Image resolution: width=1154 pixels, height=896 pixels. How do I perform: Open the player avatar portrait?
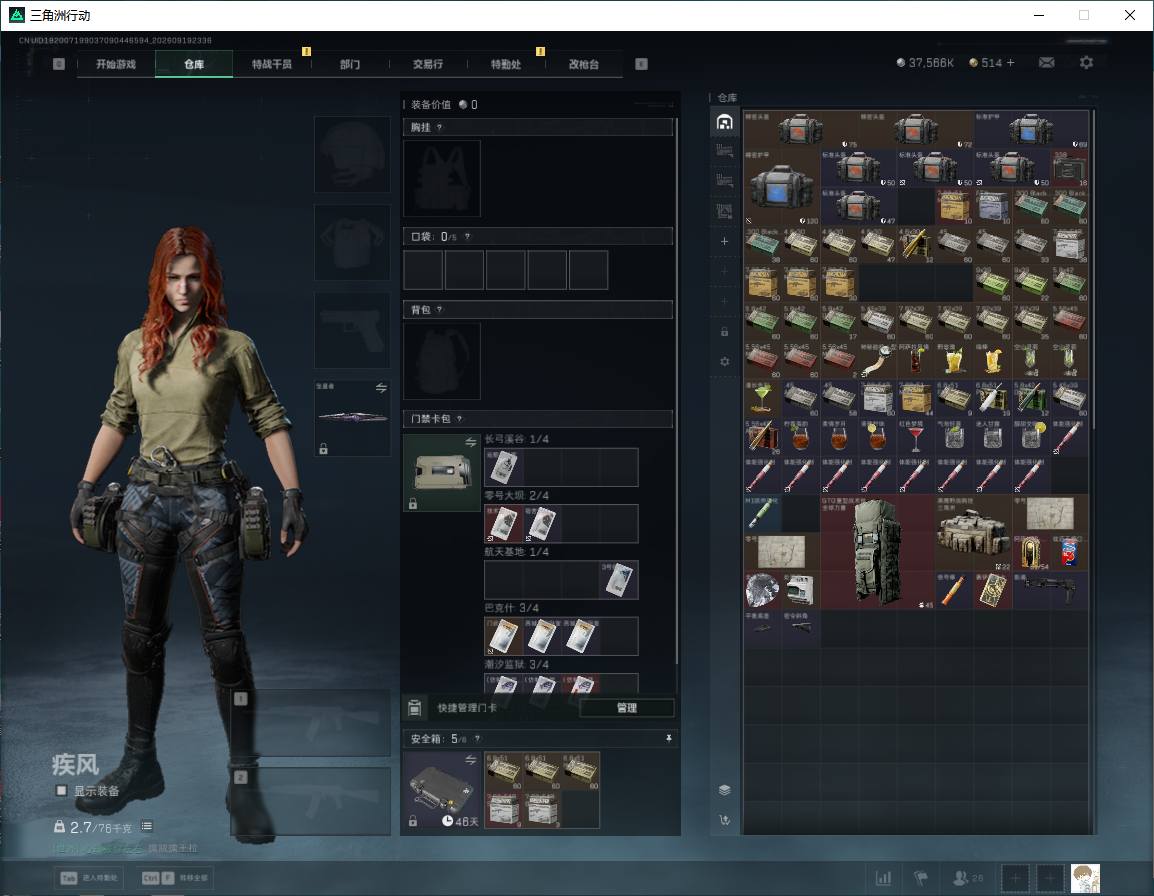(1085, 878)
